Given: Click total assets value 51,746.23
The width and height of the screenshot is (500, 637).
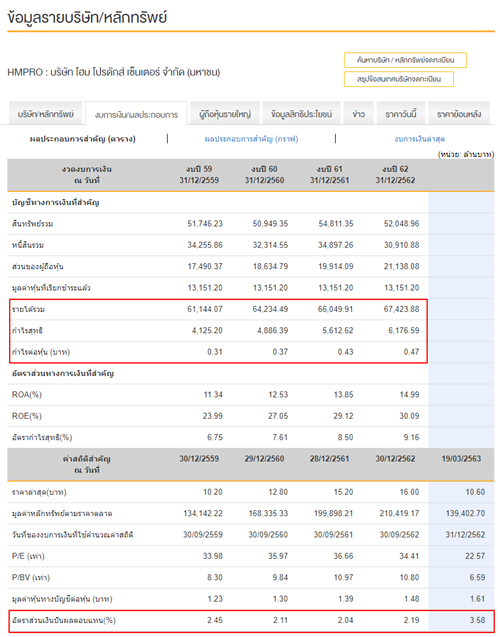Looking at the screenshot, I should coord(205,224).
